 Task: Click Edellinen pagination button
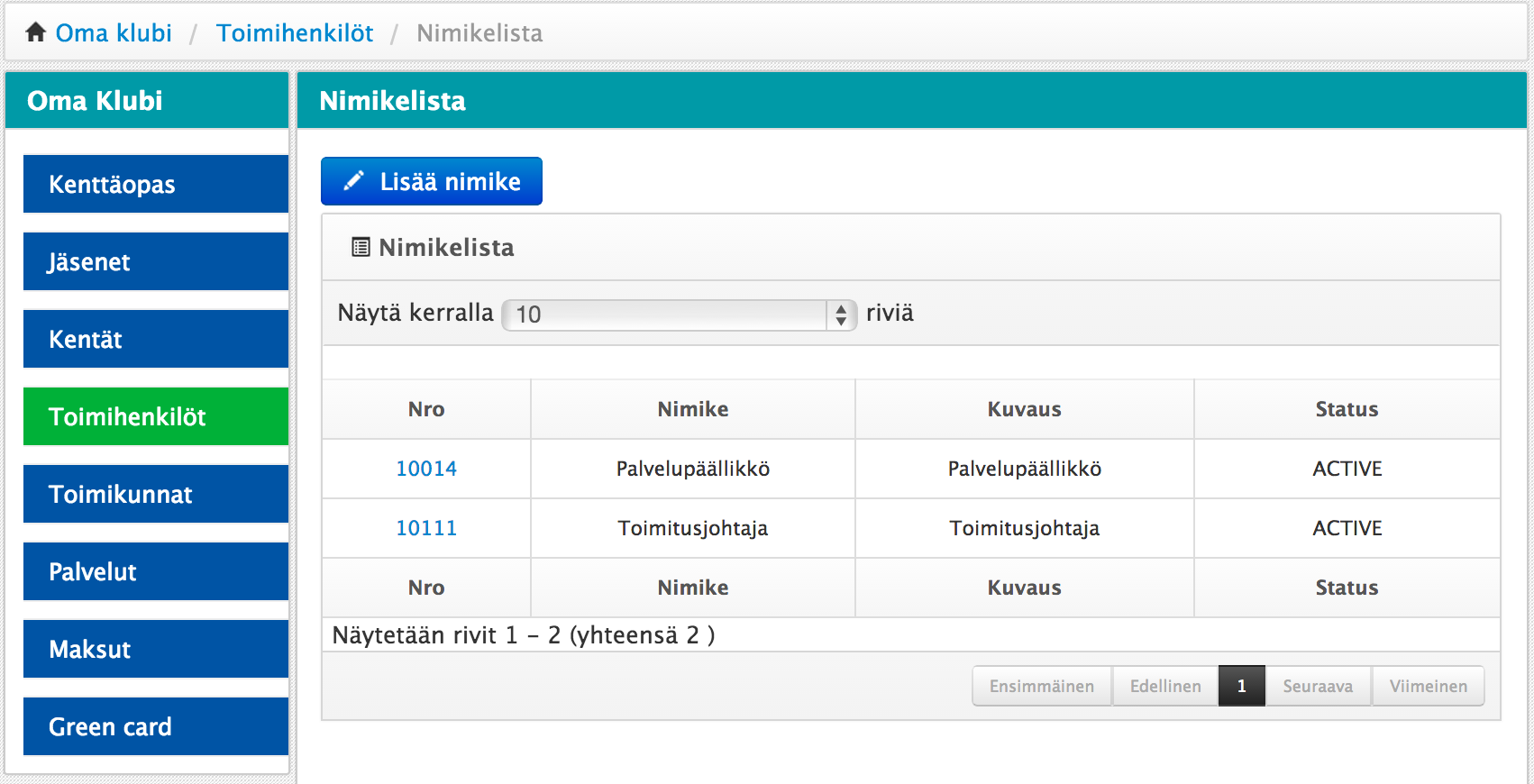coord(1165,686)
